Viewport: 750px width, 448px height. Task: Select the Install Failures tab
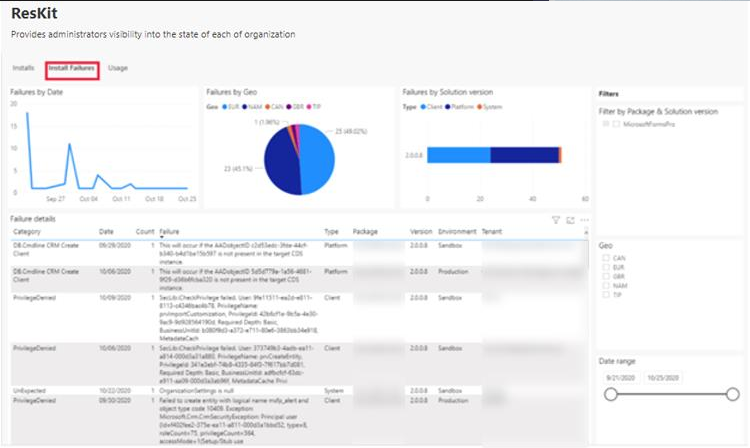71,68
